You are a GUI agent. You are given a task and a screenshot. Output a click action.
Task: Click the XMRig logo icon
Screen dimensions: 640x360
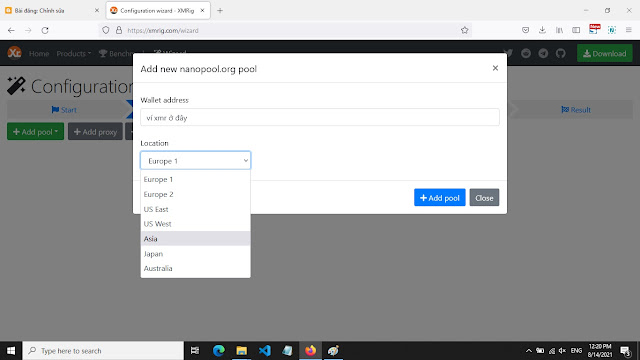(x=15, y=53)
